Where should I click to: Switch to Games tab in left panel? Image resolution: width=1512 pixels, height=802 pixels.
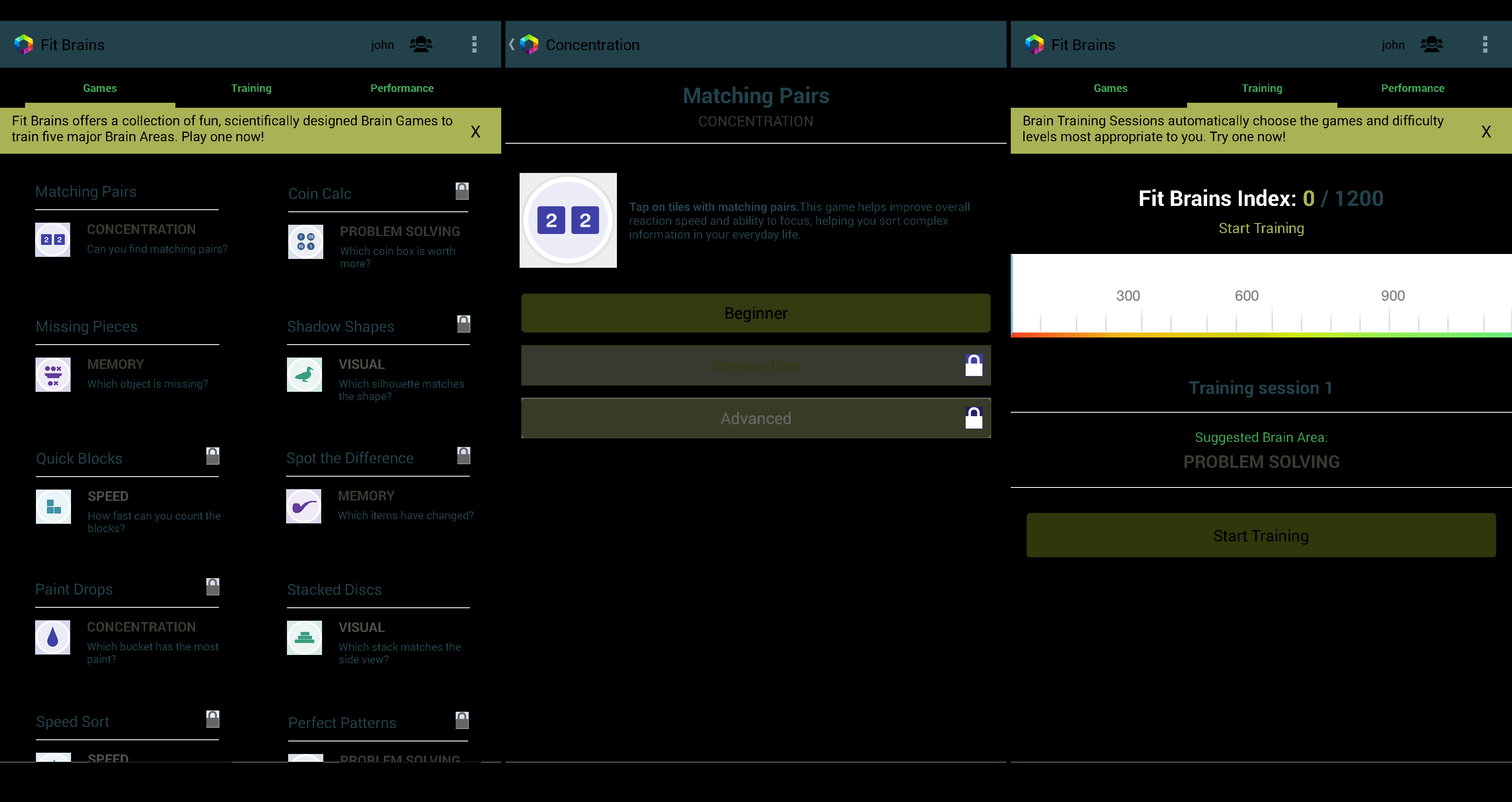tap(100, 88)
